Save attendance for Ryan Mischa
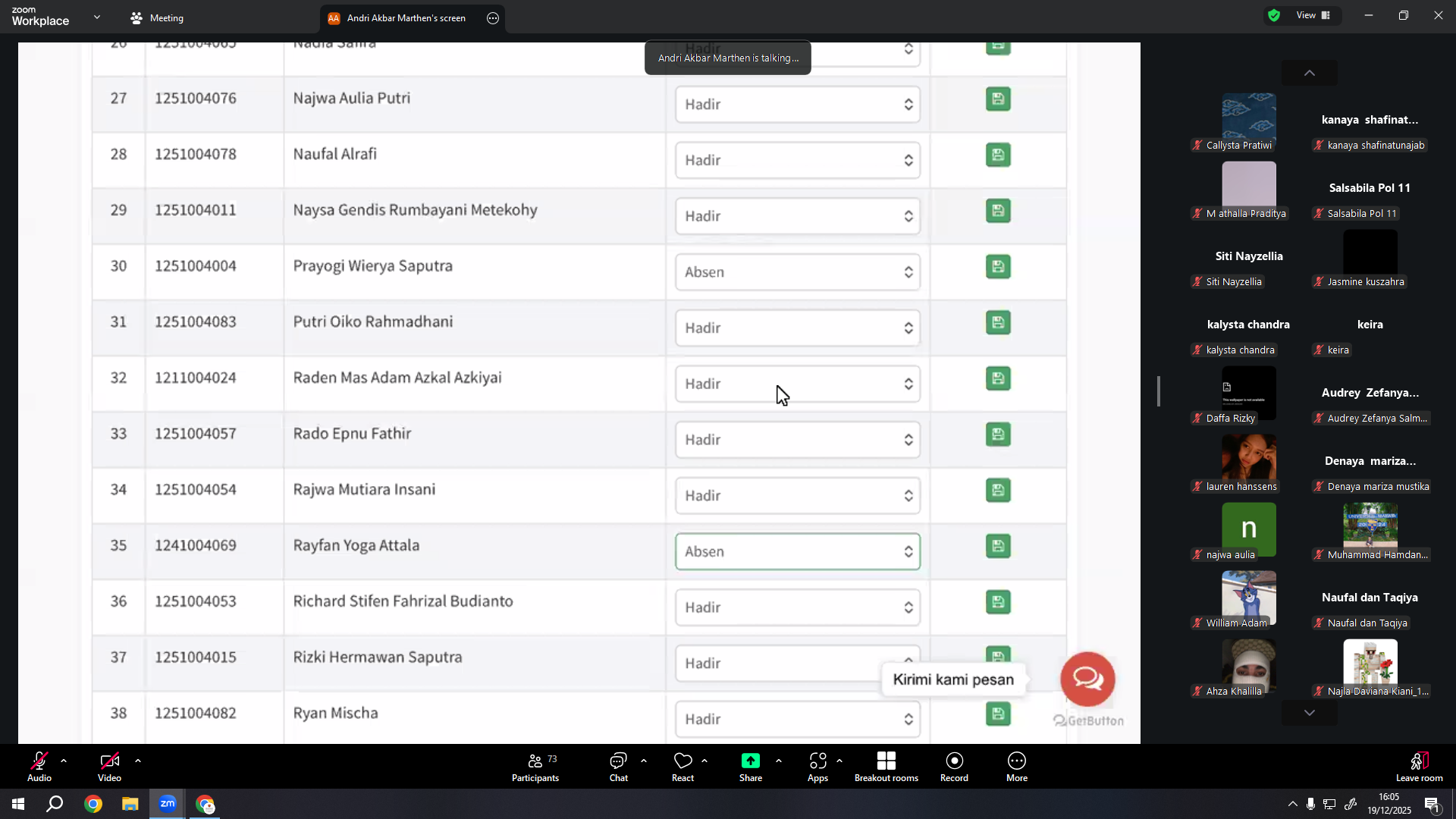The width and height of the screenshot is (1456, 819). 998,714
